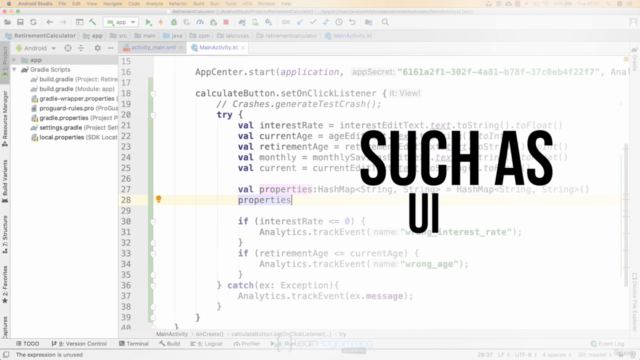Click the 'properties' text on line 28
The width and height of the screenshot is (640, 360).
(264, 200)
